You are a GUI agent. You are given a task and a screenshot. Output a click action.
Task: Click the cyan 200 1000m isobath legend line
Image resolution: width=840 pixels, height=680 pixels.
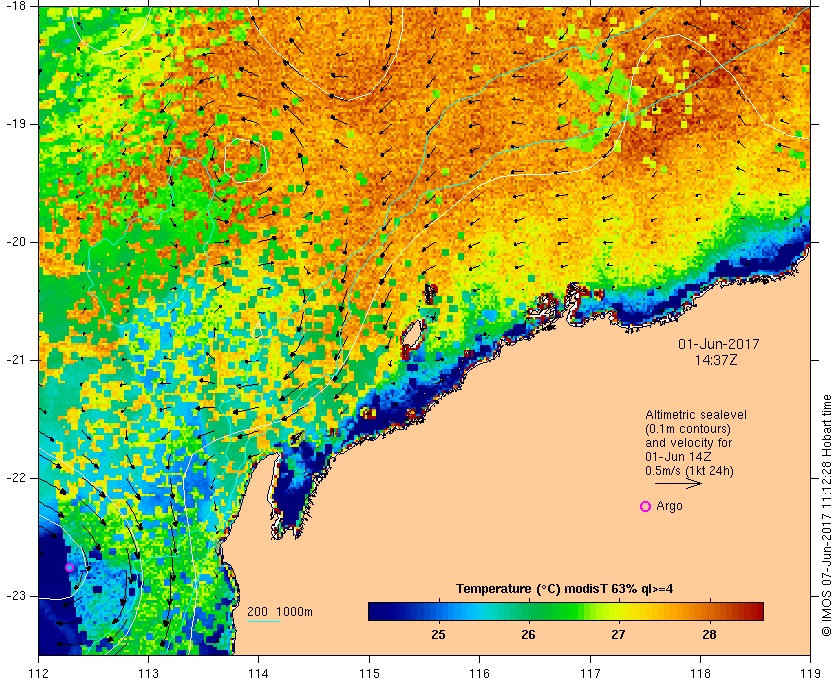[x=264, y=622]
